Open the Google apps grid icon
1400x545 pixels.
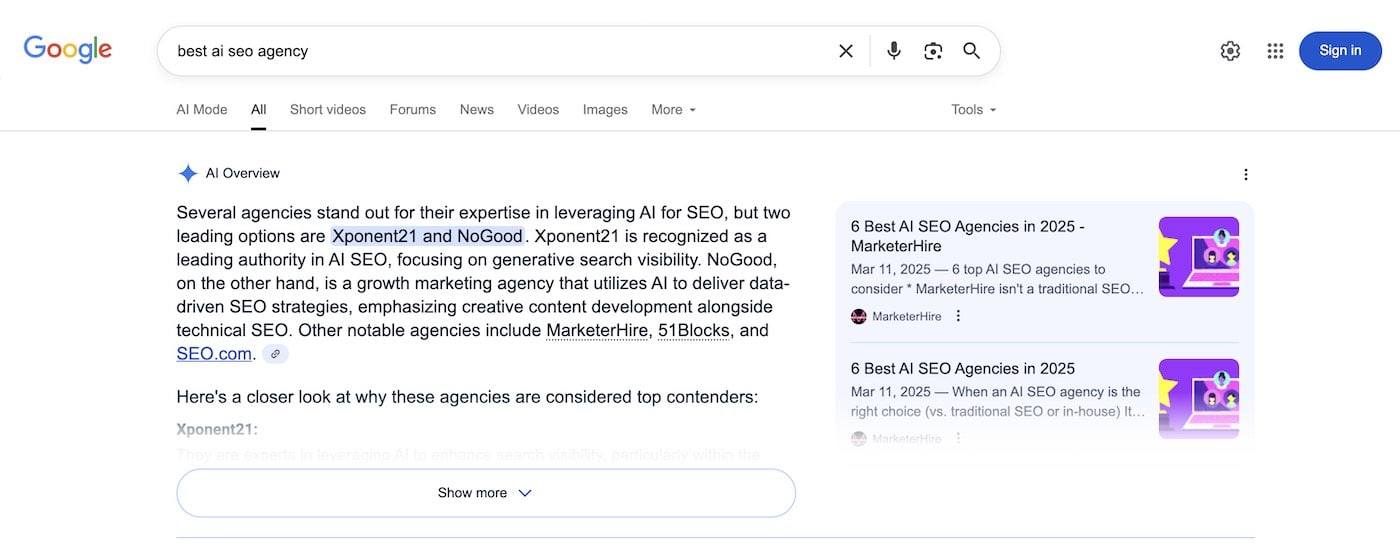coord(1275,51)
